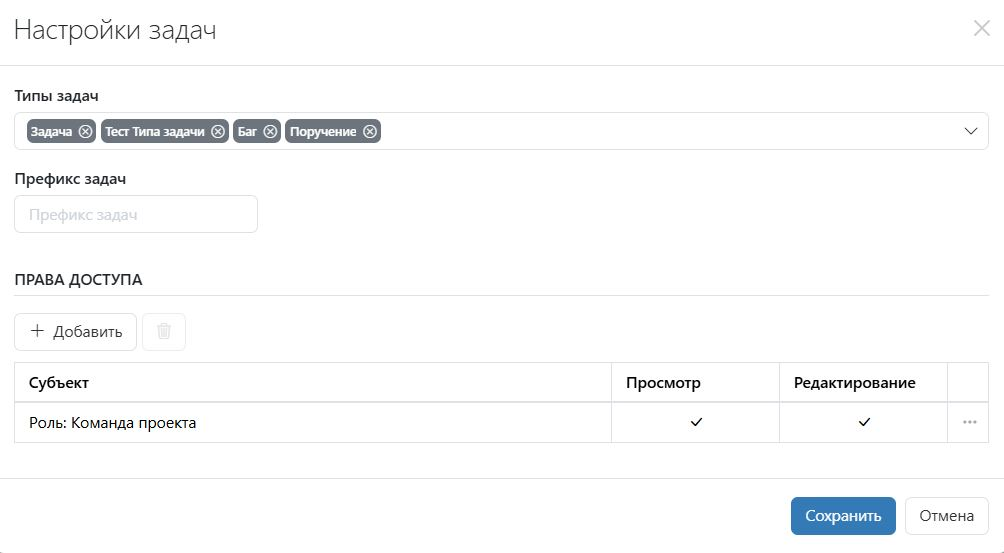Toggle Редактирование checkmark for Команда проекта
1004x553 pixels.
coord(864,423)
